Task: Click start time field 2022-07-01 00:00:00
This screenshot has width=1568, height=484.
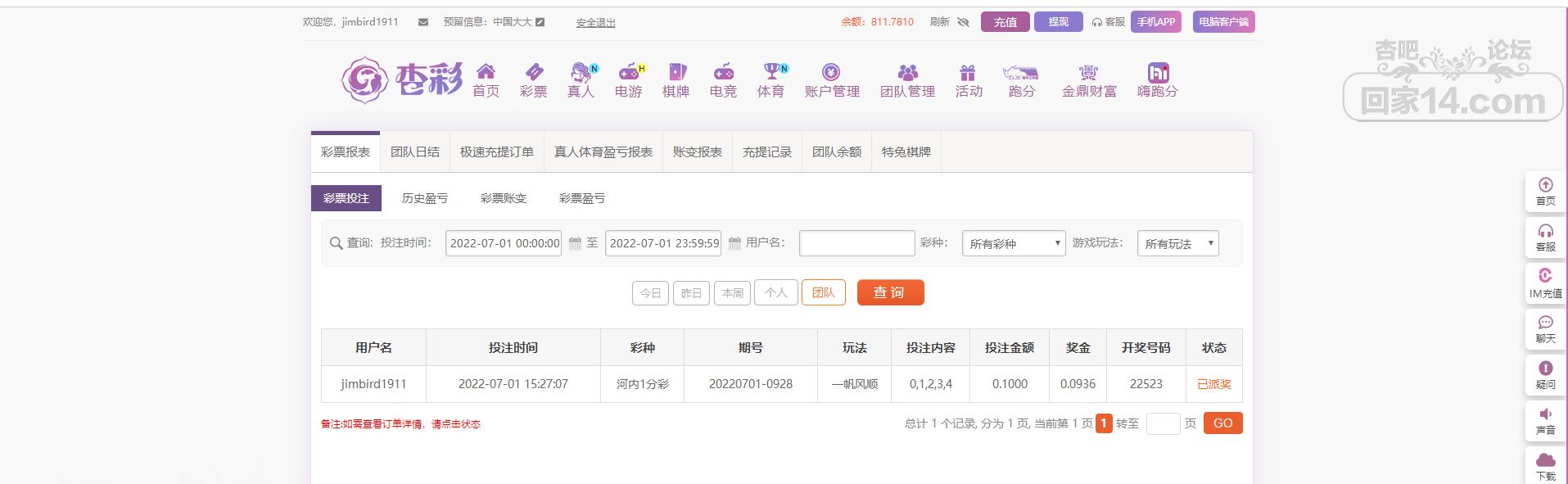Action: [x=504, y=243]
